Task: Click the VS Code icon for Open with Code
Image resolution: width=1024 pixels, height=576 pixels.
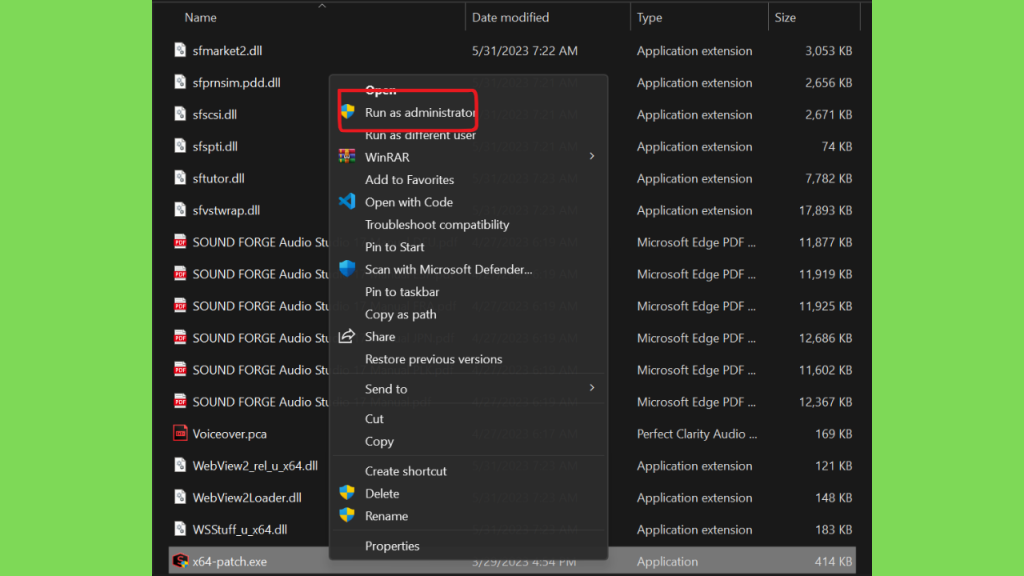Action: pos(347,202)
